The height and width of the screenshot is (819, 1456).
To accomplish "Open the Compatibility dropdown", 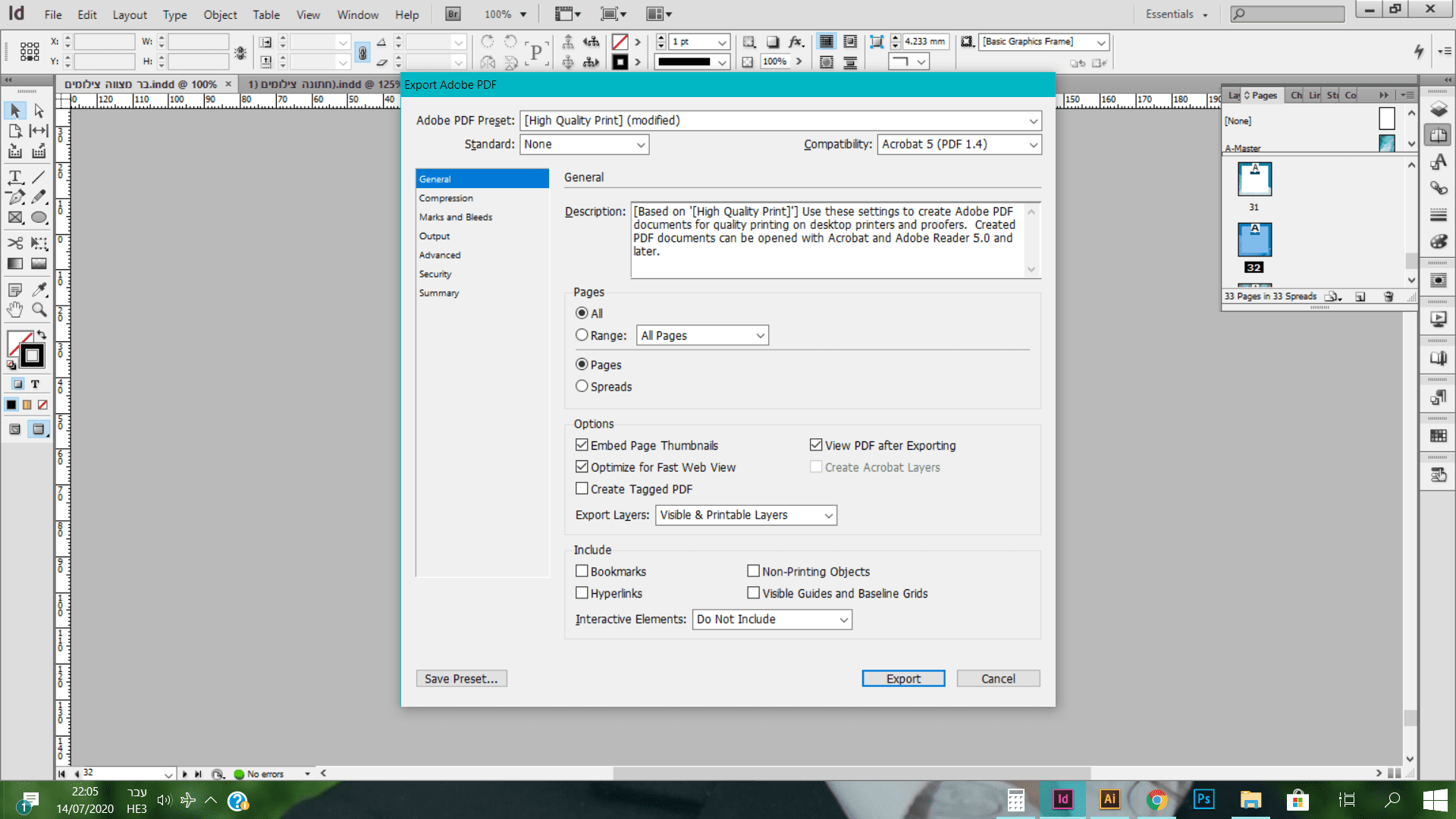I will [1033, 144].
